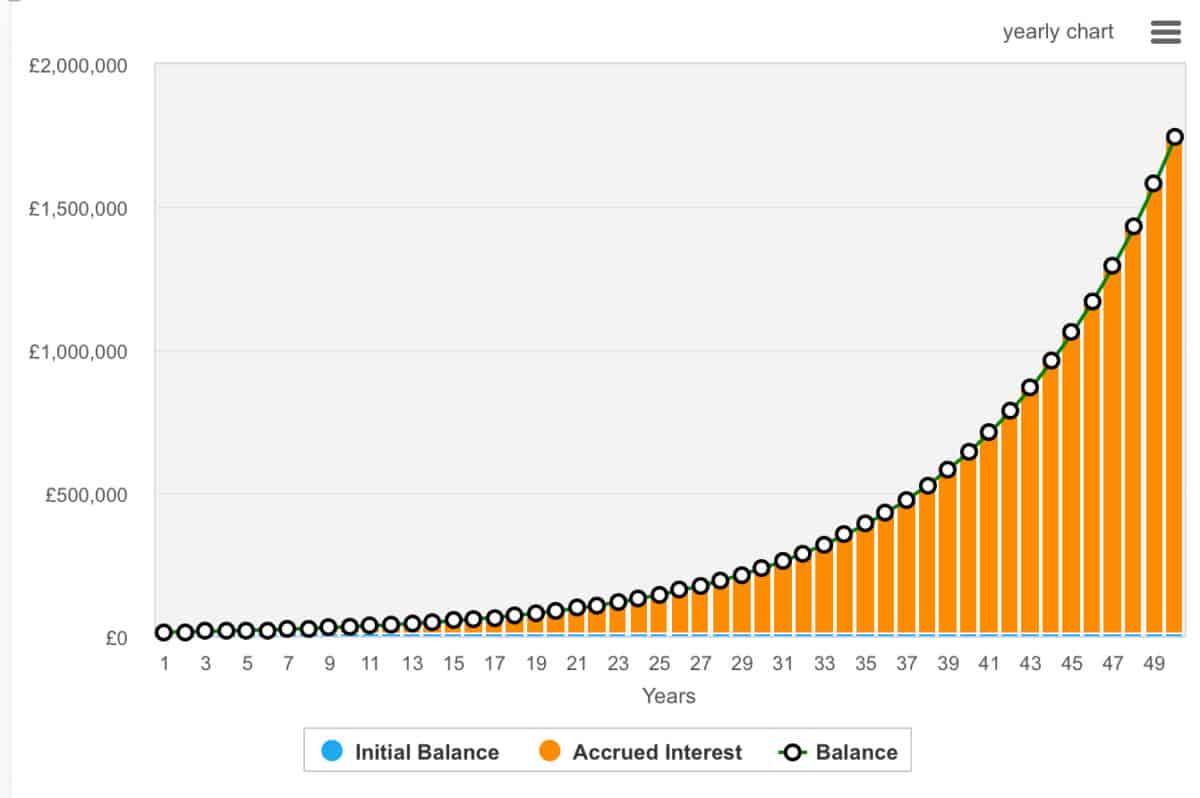1200x798 pixels.
Task: Select the year 45 balance marker
Action: [1071, 332]
